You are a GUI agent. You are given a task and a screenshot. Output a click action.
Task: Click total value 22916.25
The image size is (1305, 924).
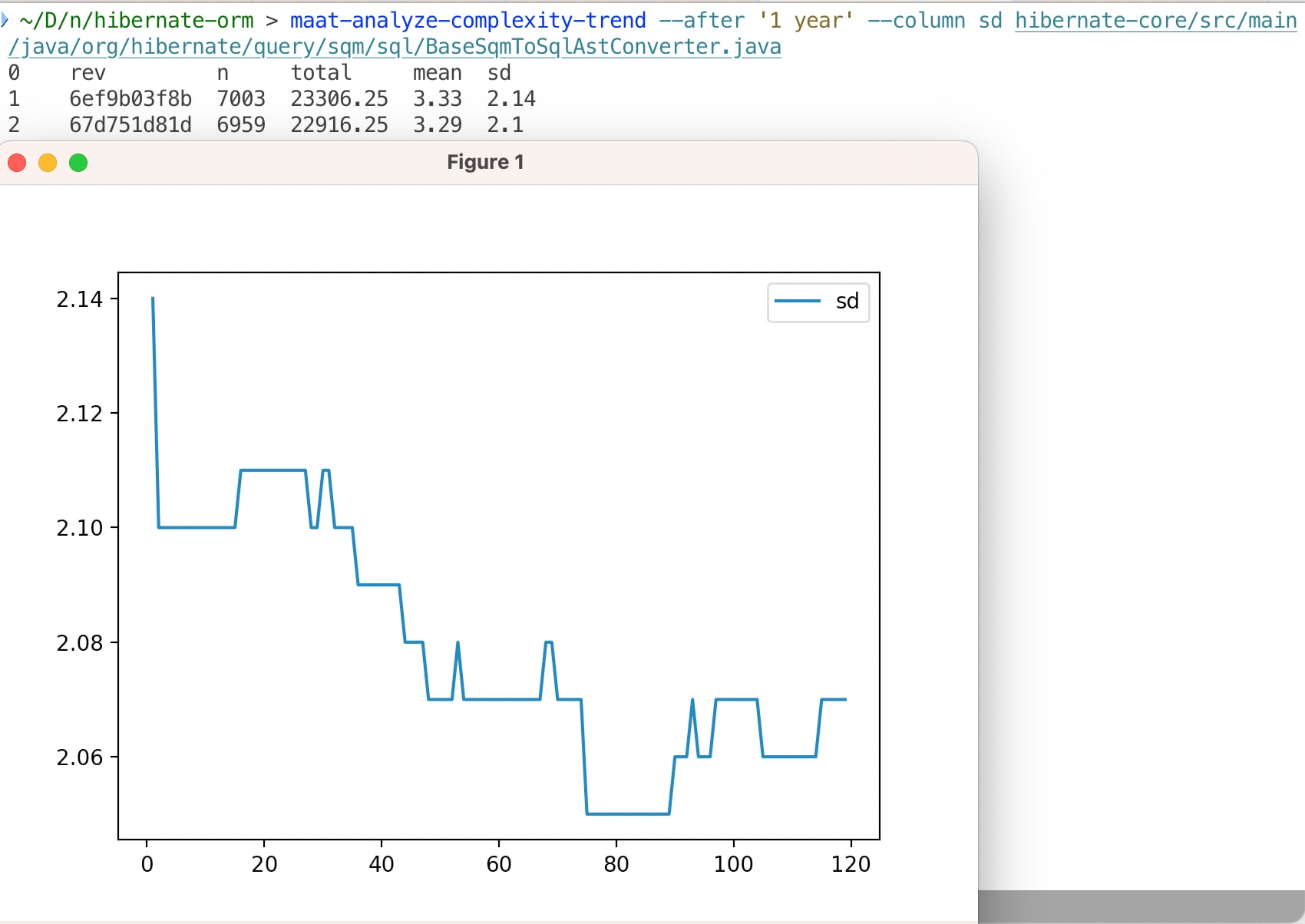339,125
